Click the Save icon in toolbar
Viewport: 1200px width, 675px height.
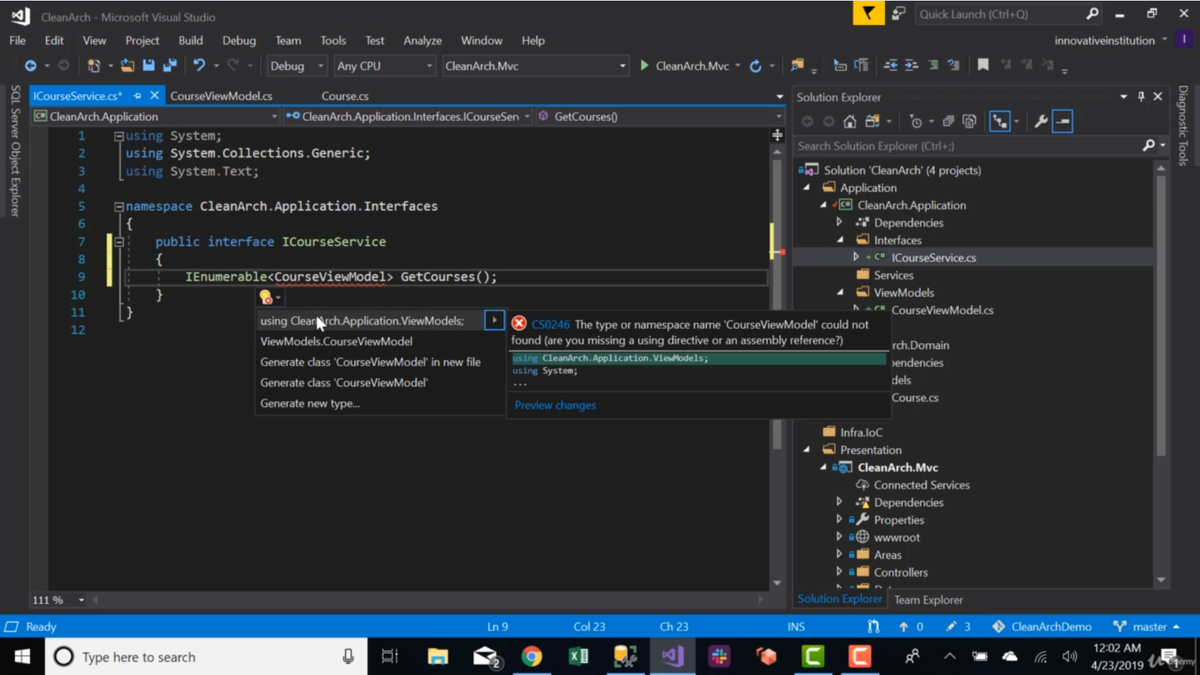tap(149, 66)
